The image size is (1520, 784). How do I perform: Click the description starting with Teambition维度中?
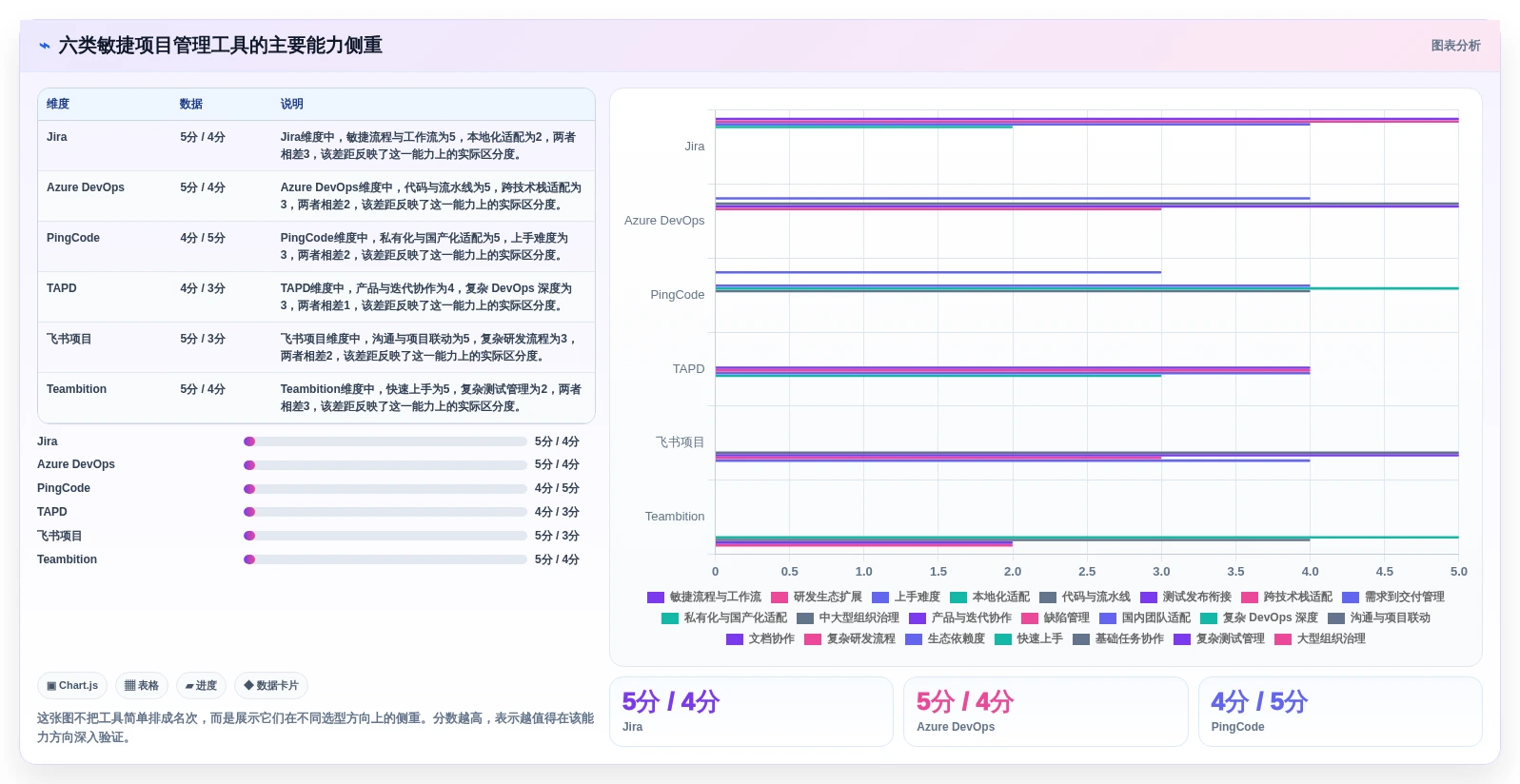point(431,398)
